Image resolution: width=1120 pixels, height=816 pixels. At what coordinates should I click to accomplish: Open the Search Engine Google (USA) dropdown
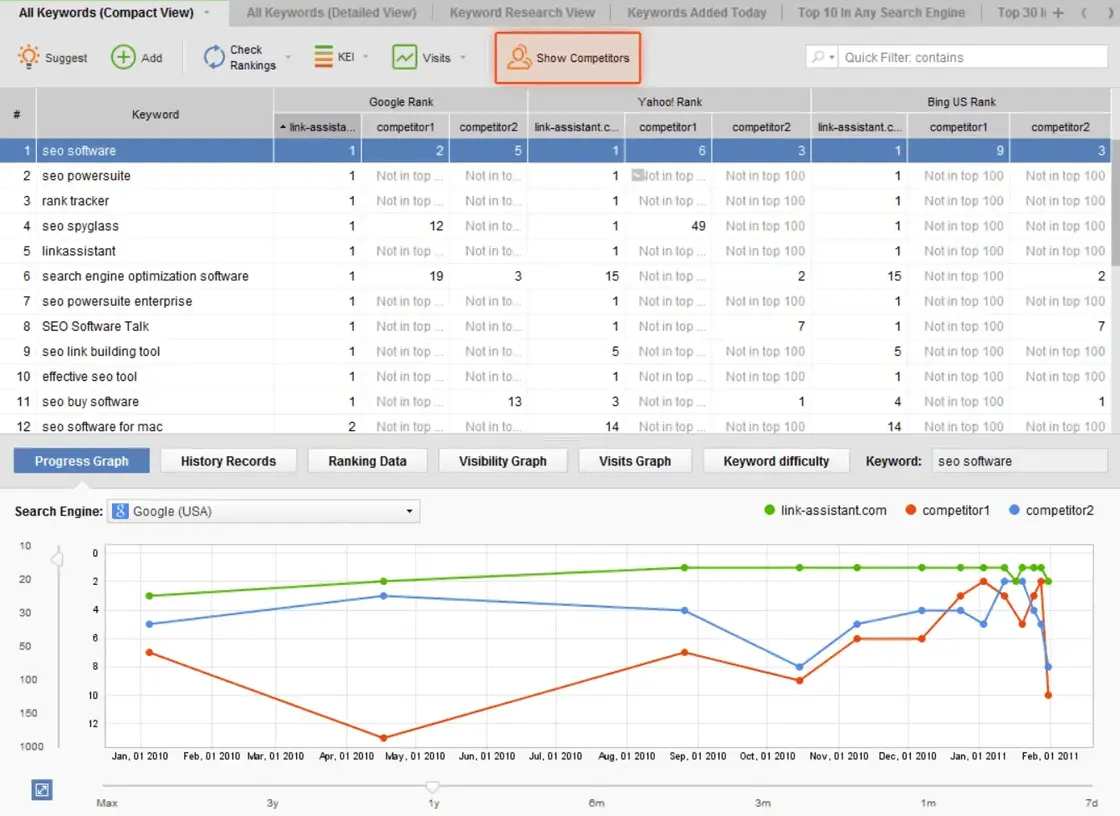[263, 511]
